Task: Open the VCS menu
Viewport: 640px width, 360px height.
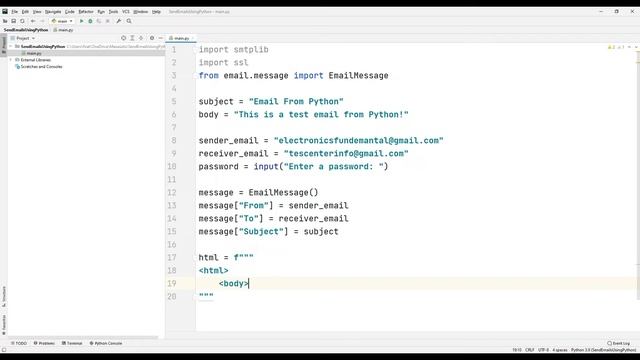Action: pos(126,12)
